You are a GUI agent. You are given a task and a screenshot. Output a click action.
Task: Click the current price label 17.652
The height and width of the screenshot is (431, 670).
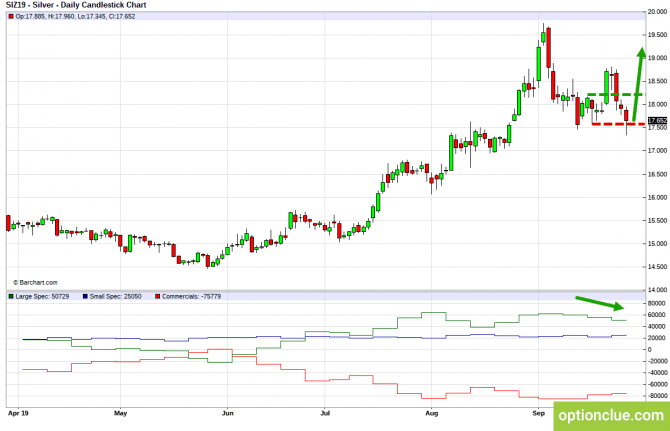[x=657, y=120]
